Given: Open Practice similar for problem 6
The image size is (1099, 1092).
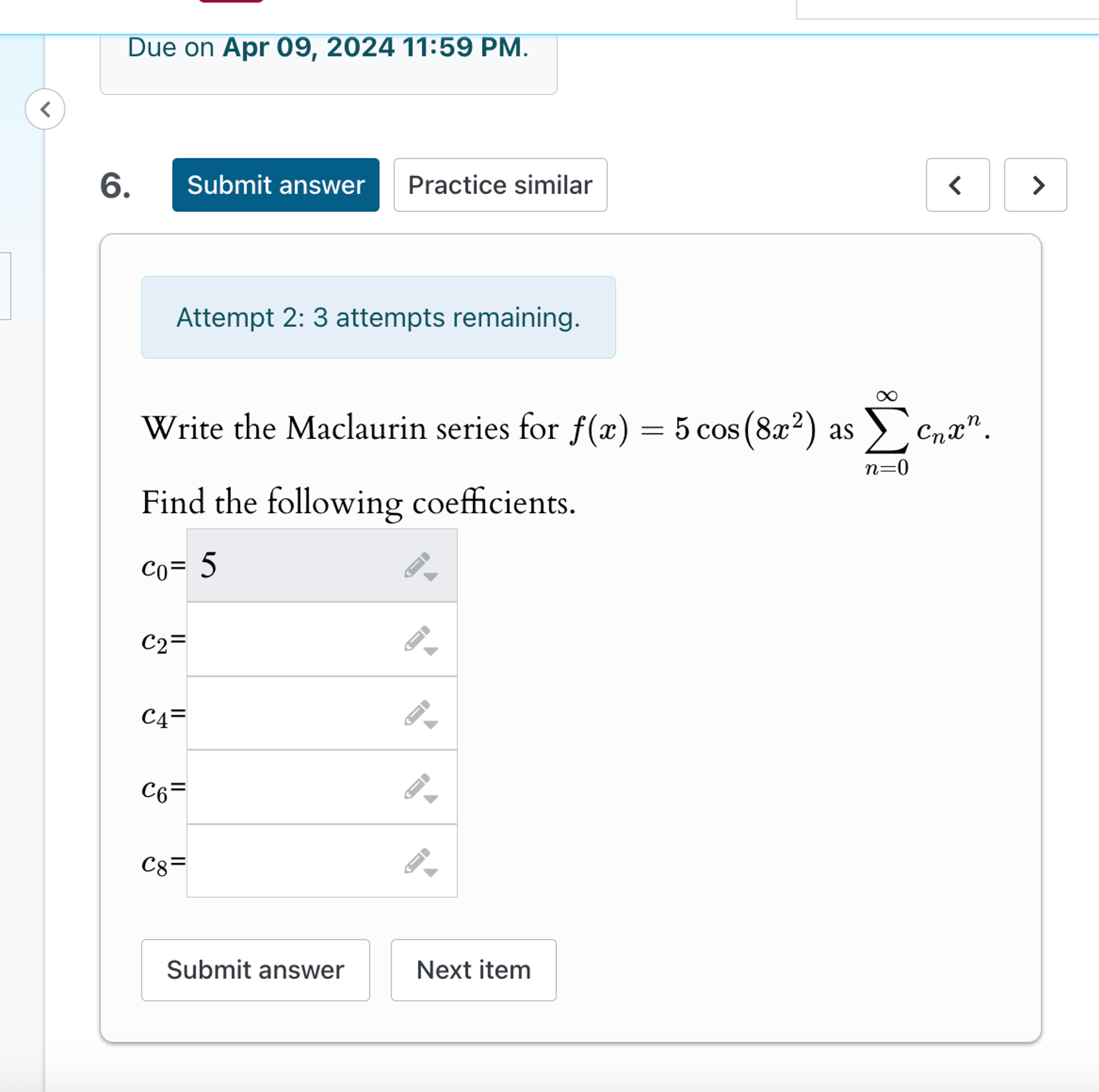Looking at the screenshot, I should [499, 185].
